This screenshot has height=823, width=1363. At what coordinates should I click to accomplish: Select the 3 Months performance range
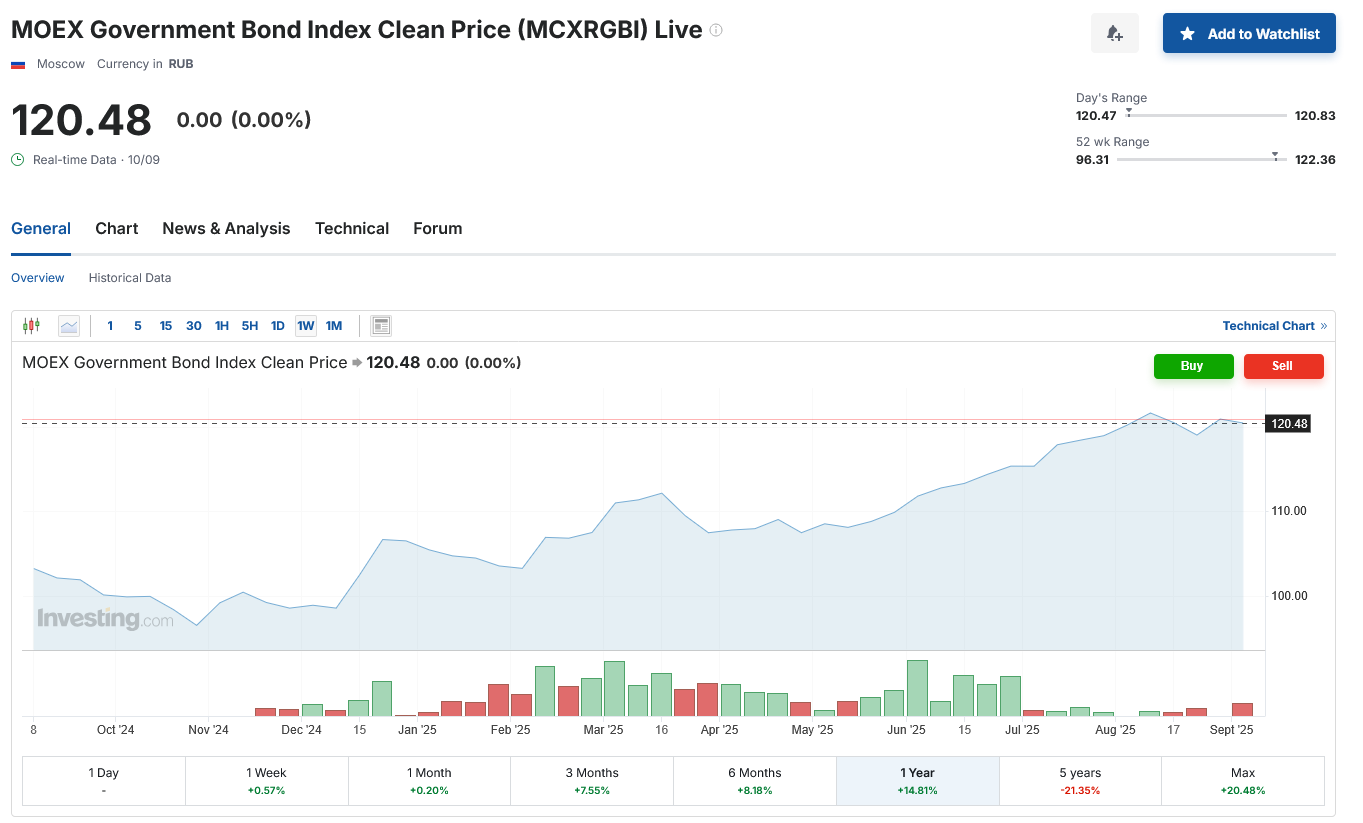(592, 781)
